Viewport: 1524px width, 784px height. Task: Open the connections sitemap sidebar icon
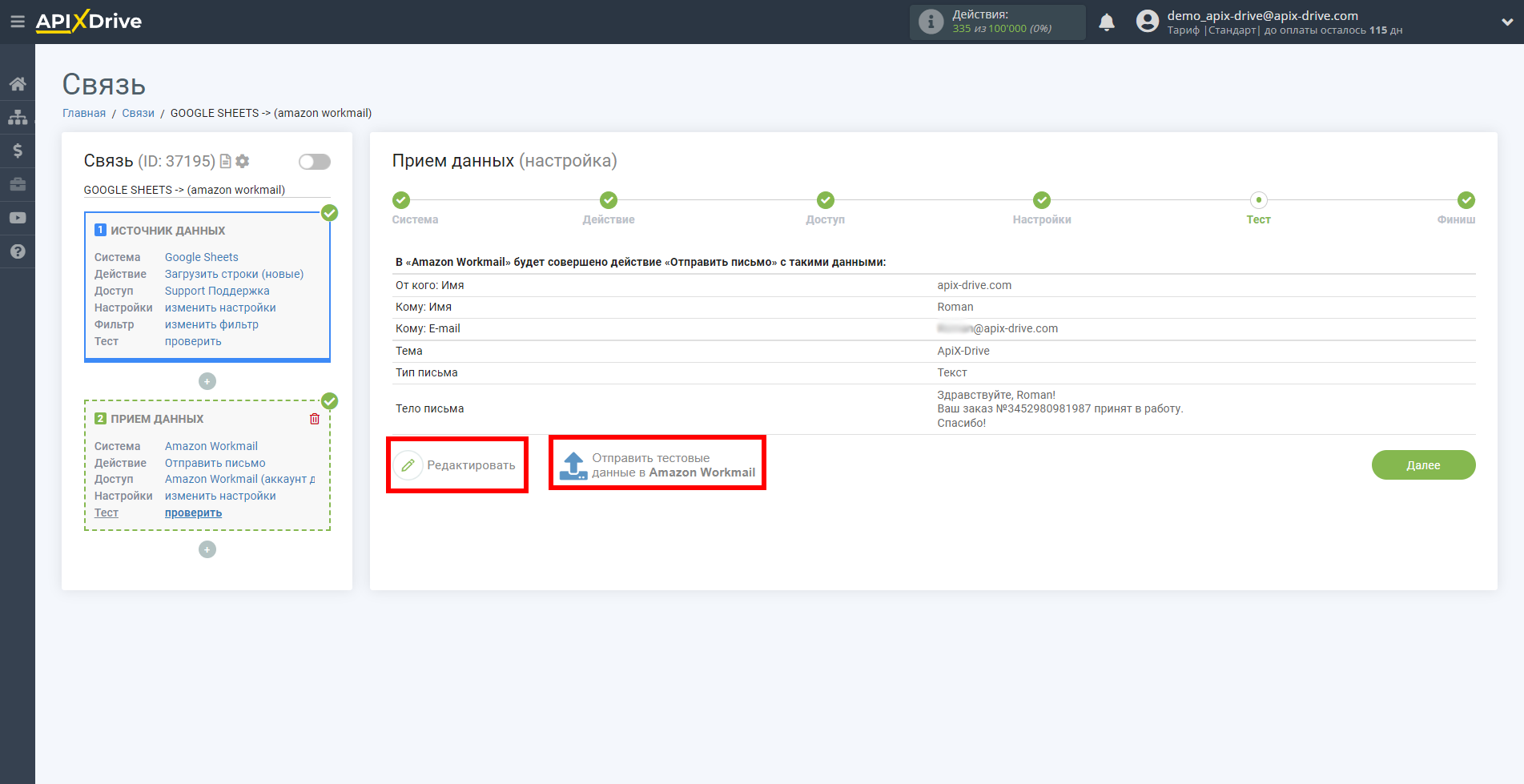pyautogui.click(x=18, y=118)
